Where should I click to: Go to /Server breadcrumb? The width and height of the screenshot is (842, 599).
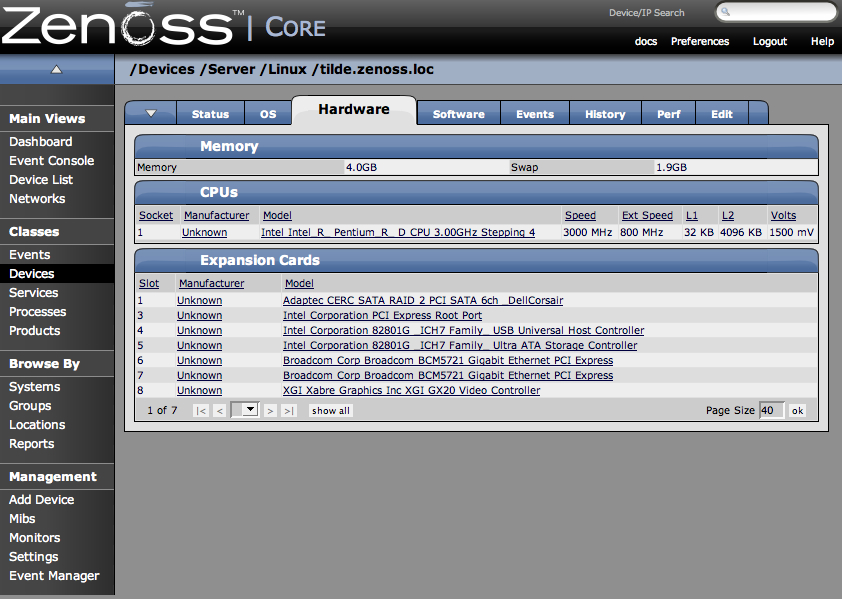pyautogui.click(x=227, y=69)
